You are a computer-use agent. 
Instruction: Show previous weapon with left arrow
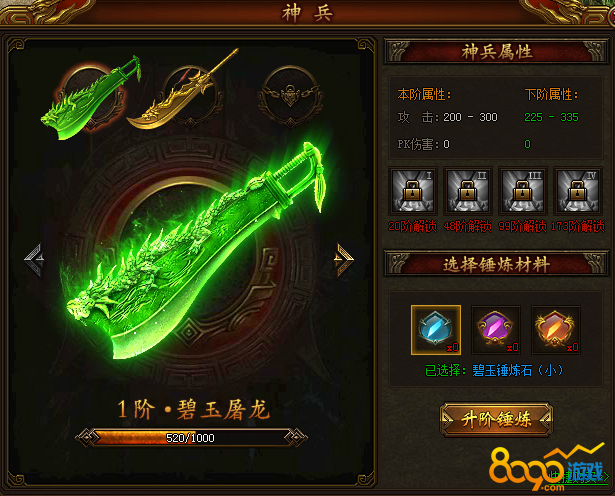(x=34, y=260)
